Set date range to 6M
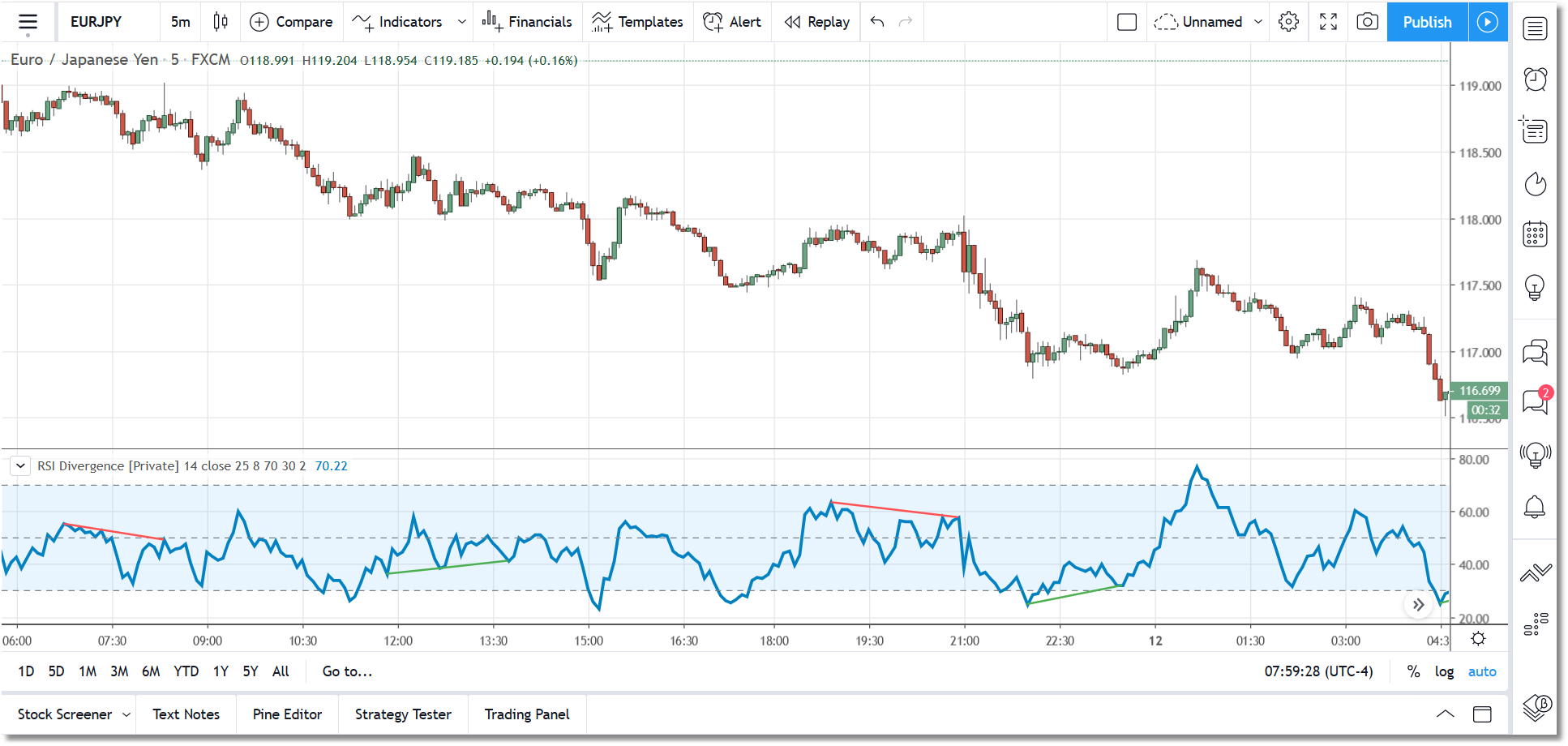Viewport: 1568px width, 746px height. point(151,671)
